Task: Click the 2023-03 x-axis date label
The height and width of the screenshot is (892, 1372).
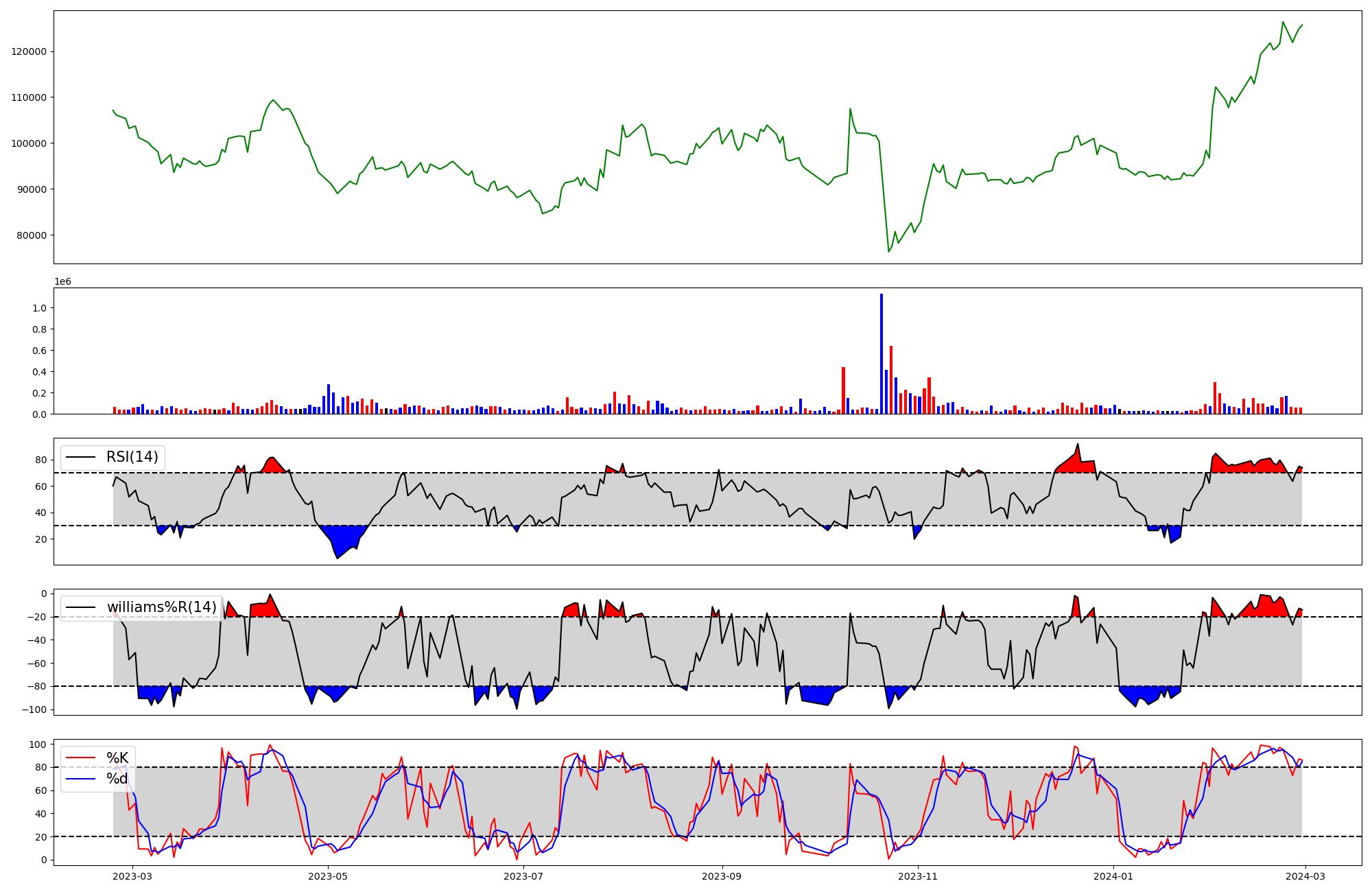Action: click(132, 876)
